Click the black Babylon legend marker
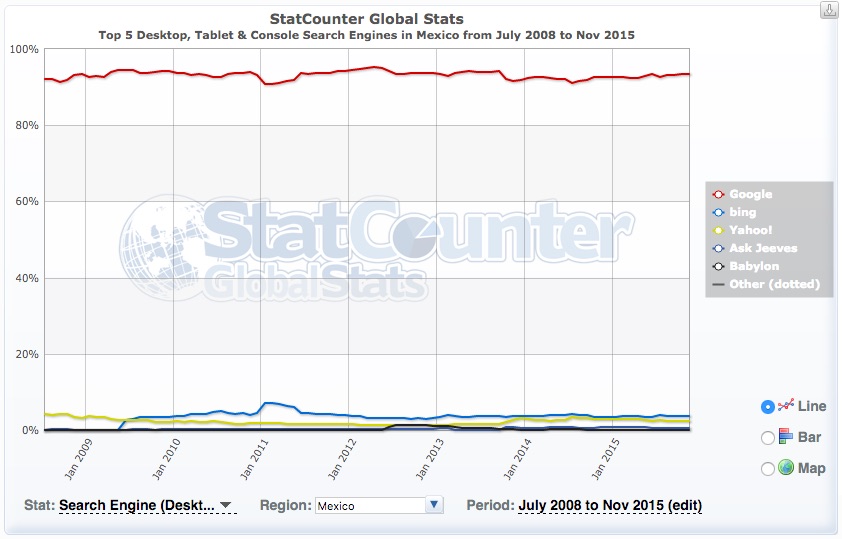The width and height of the screenshot is (842, 539). [718, 266]
